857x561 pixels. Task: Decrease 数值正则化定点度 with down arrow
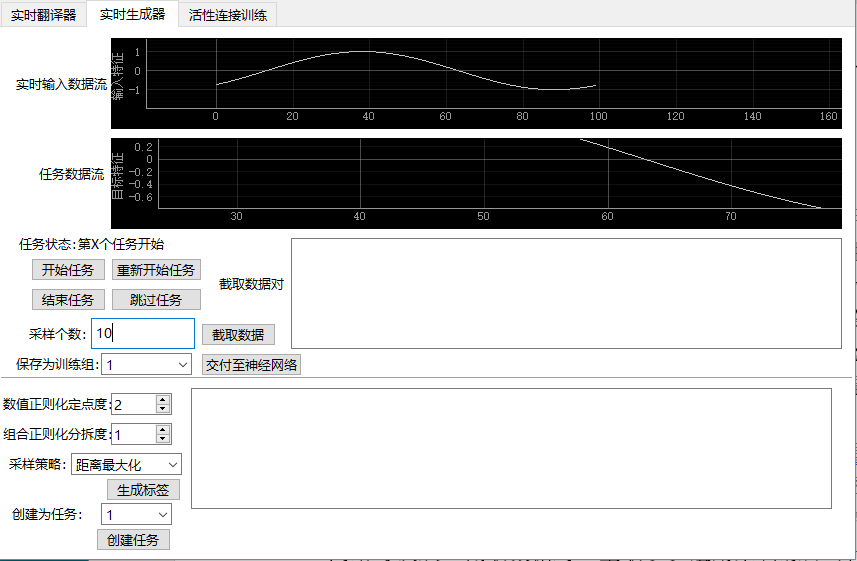[x=163, y=409]
